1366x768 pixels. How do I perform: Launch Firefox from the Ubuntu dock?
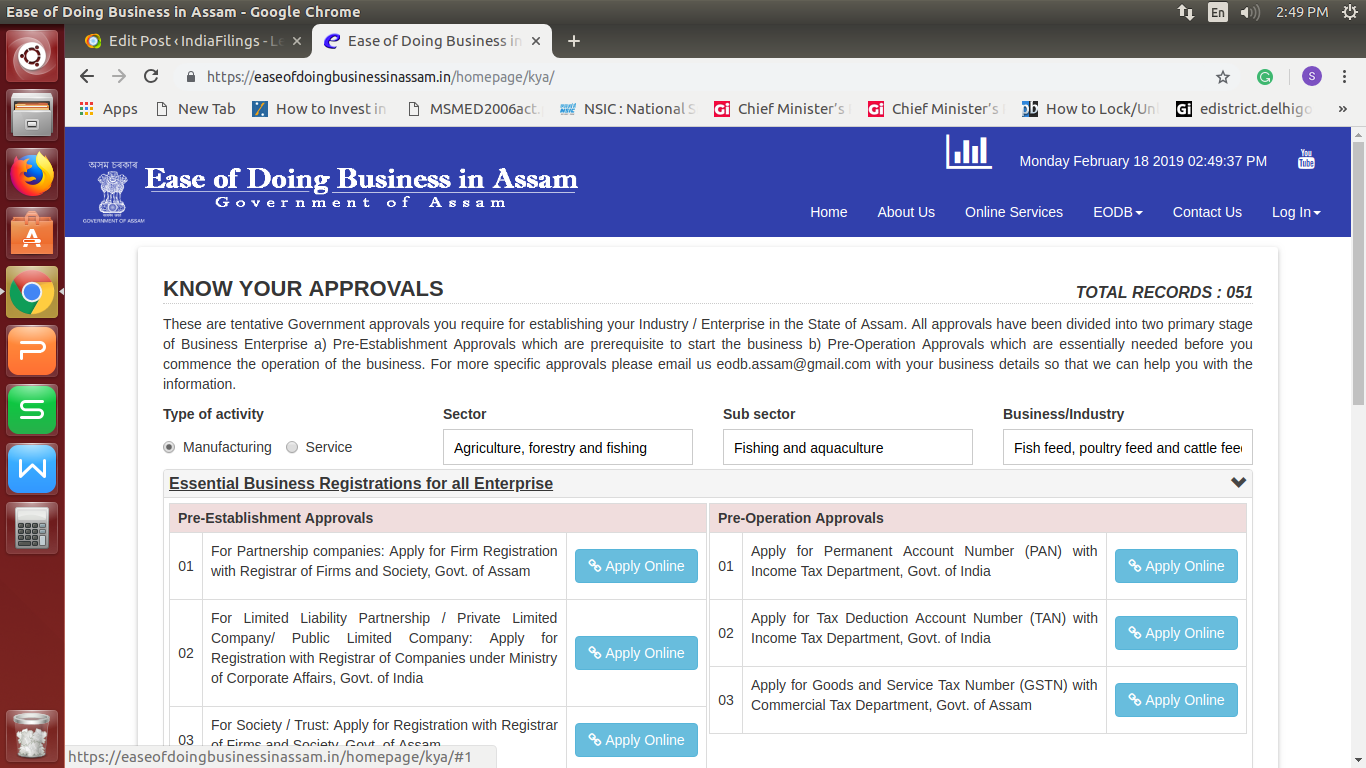[x=32, y=172]
